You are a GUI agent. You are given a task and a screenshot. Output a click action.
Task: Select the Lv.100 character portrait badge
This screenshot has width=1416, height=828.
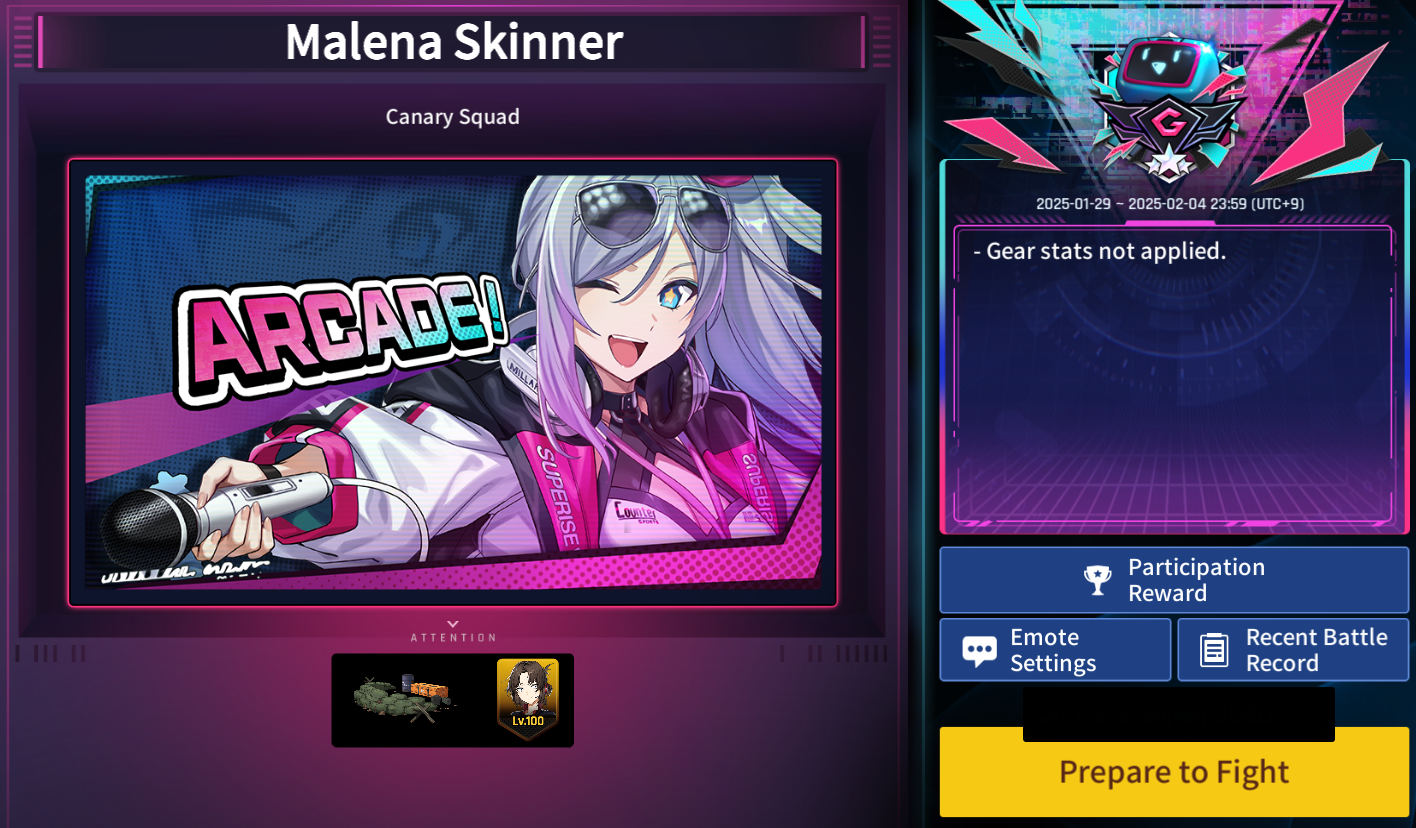point(527,699)
